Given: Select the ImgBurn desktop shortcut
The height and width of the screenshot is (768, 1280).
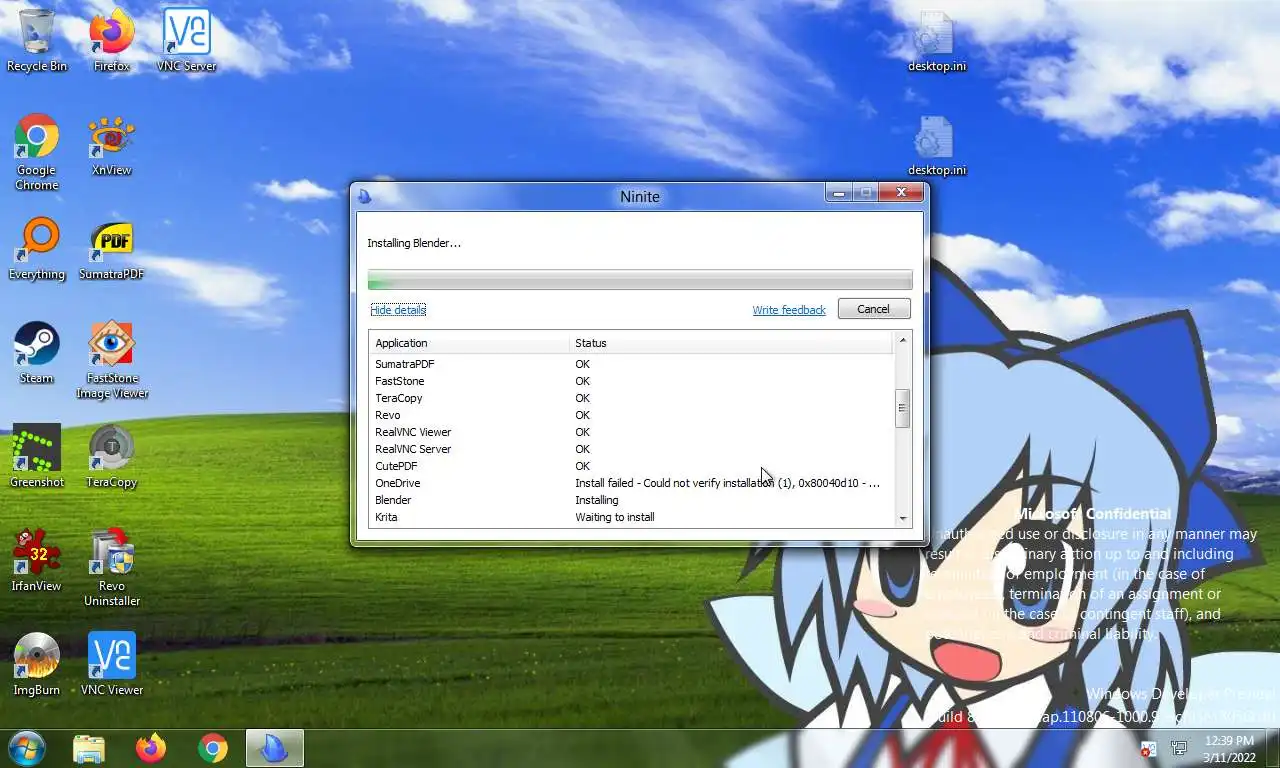Looking at the screenshot, I should (x=37, y=665).
